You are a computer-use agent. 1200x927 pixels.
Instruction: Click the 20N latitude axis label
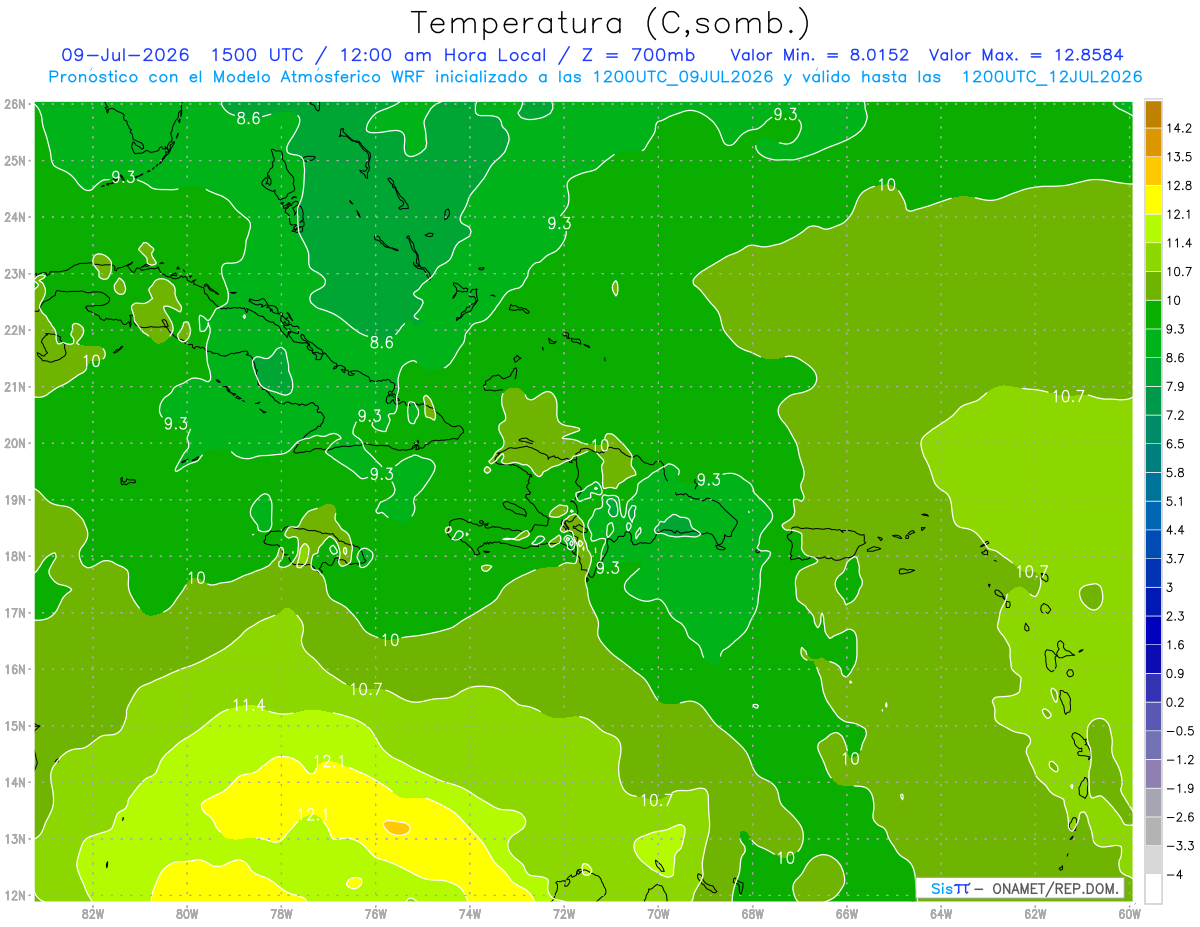click(x=14, y=443)
